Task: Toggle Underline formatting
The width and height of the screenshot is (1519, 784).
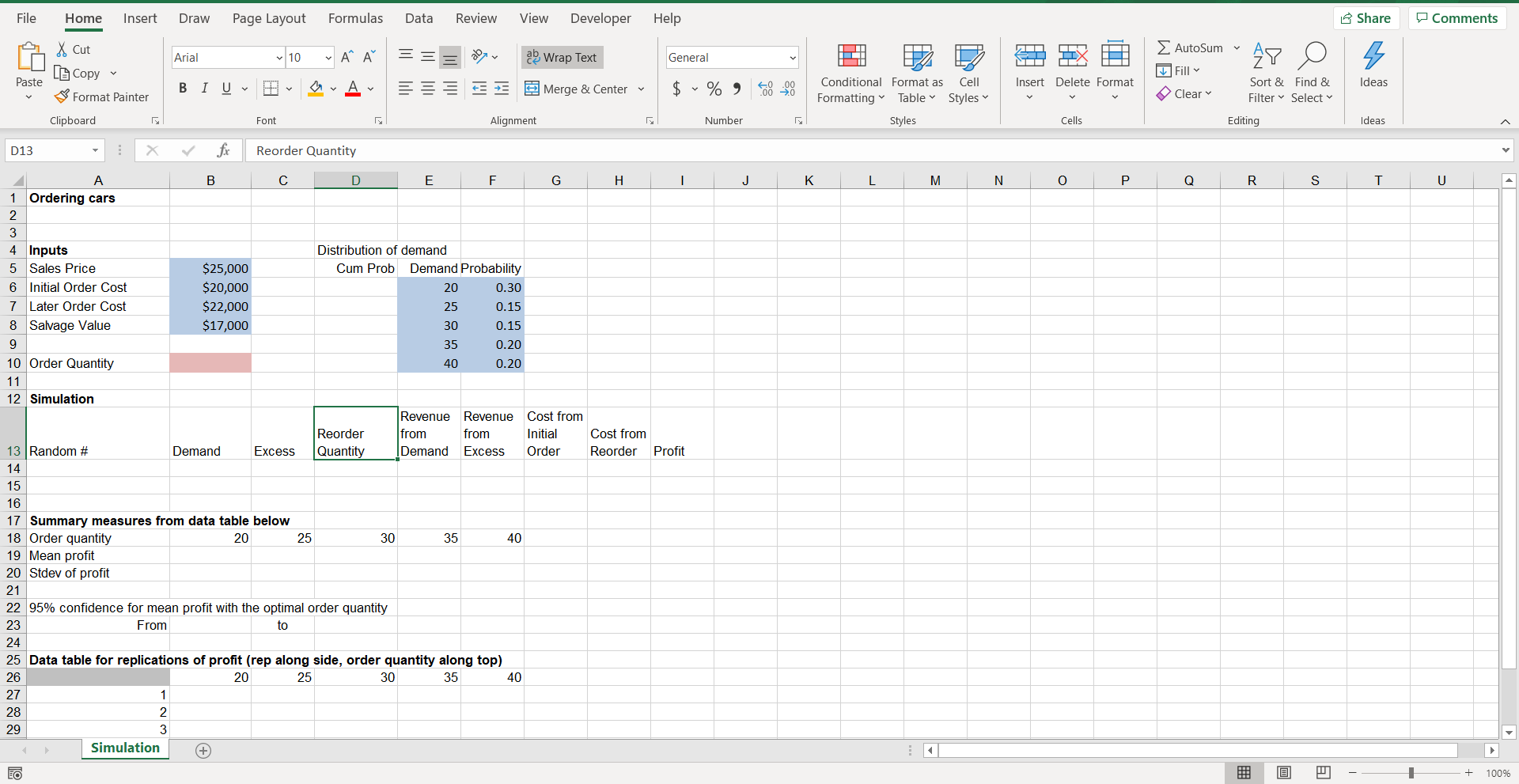Action: (226, 89)
